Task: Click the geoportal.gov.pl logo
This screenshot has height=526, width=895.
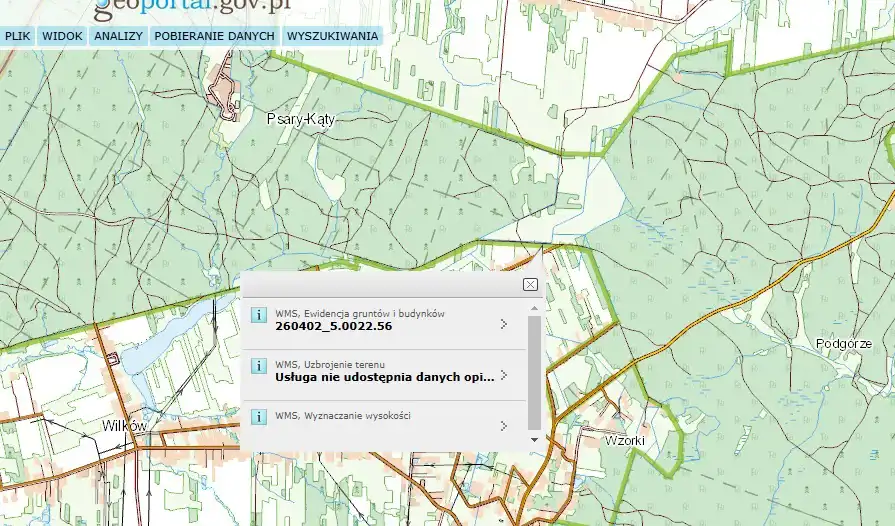Action: click(x=192, y=8)
